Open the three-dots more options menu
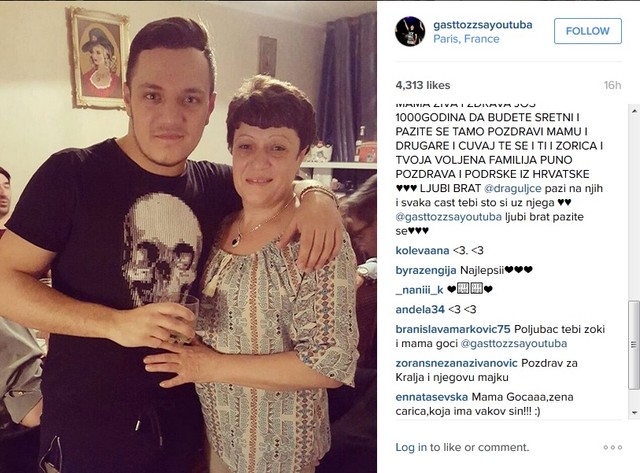Viewport: 640px width, 473px height. click(x=613, y=447)
